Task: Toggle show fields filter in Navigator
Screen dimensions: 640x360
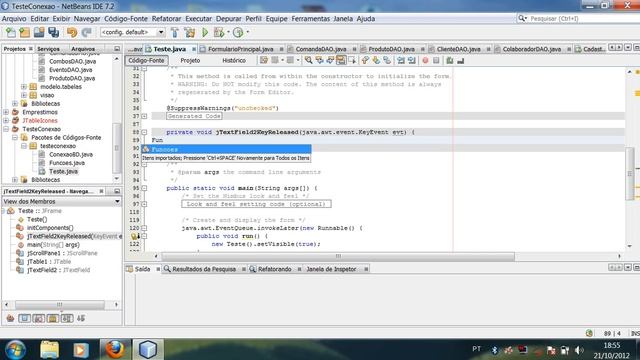Action: pos(24,318)
